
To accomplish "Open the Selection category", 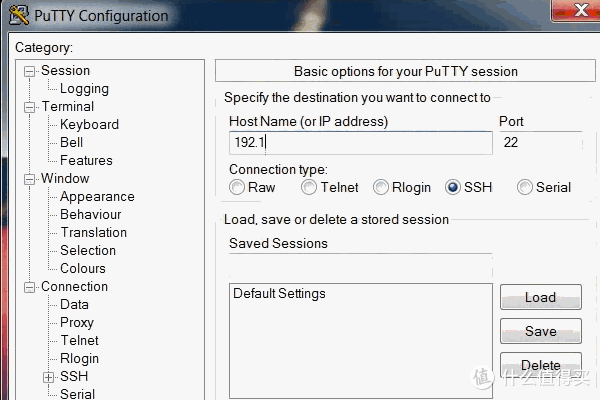I will click(x=88, y=250).
